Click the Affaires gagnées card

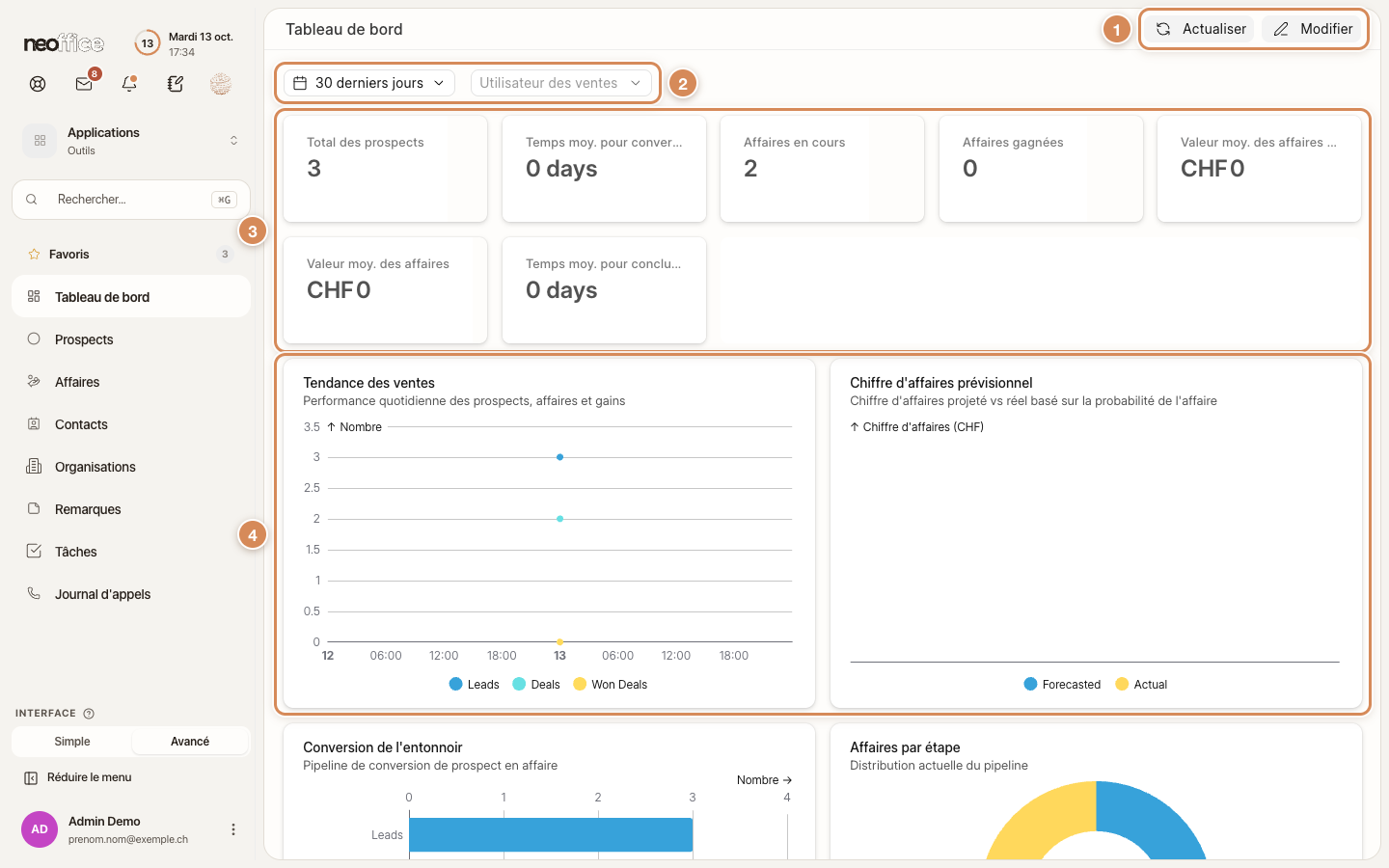[x=1041, y=169]
